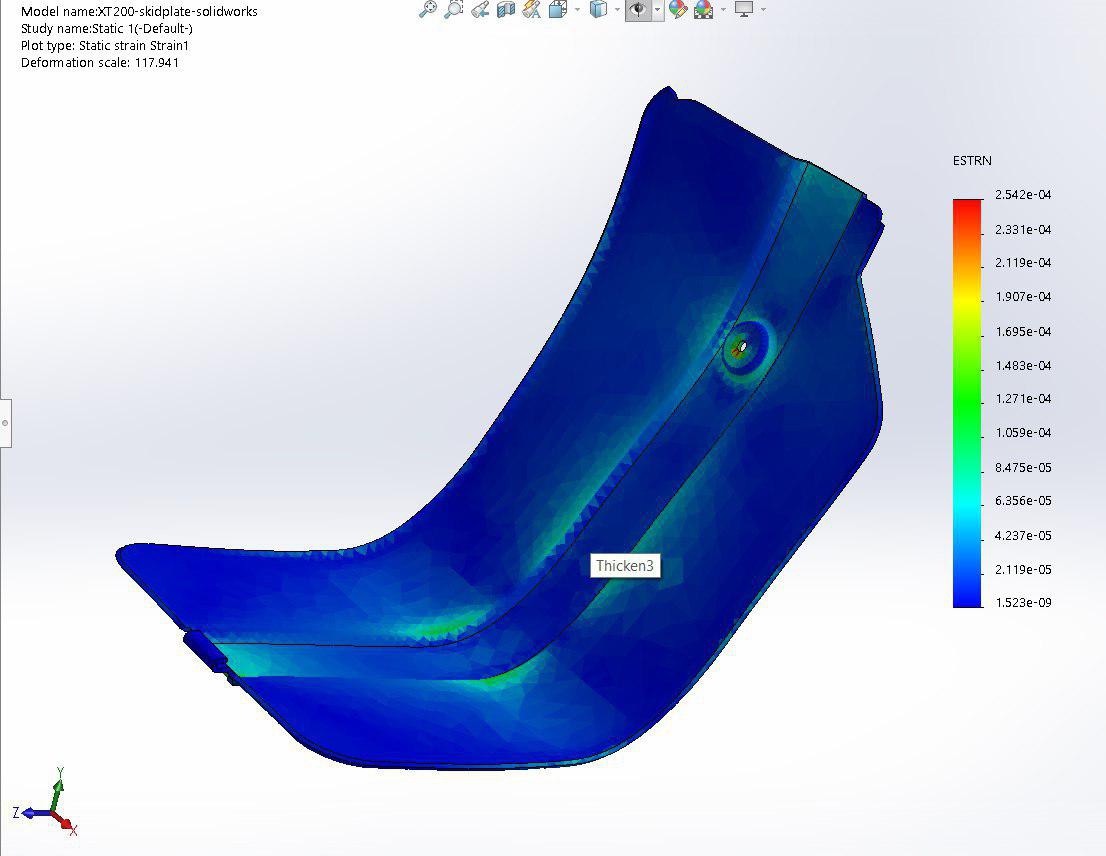Open the Dynamic Annotation Views tool
Screen dimensions: 1106x856
[532, 9]
